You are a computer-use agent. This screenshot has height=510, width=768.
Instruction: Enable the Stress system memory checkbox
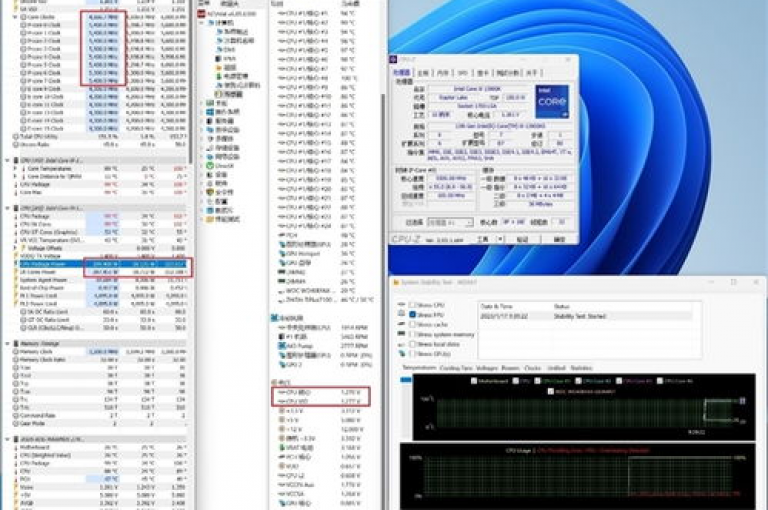tap(412, 334)
